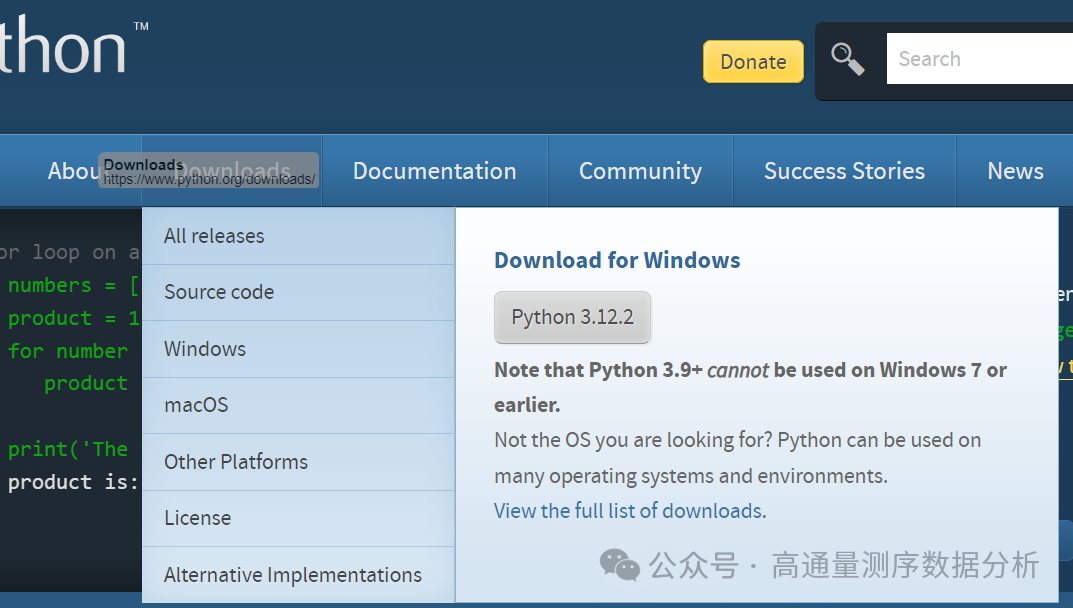Follow View the full list of downloads link
Screen dimensions: 1073x608
pos(628,511)
